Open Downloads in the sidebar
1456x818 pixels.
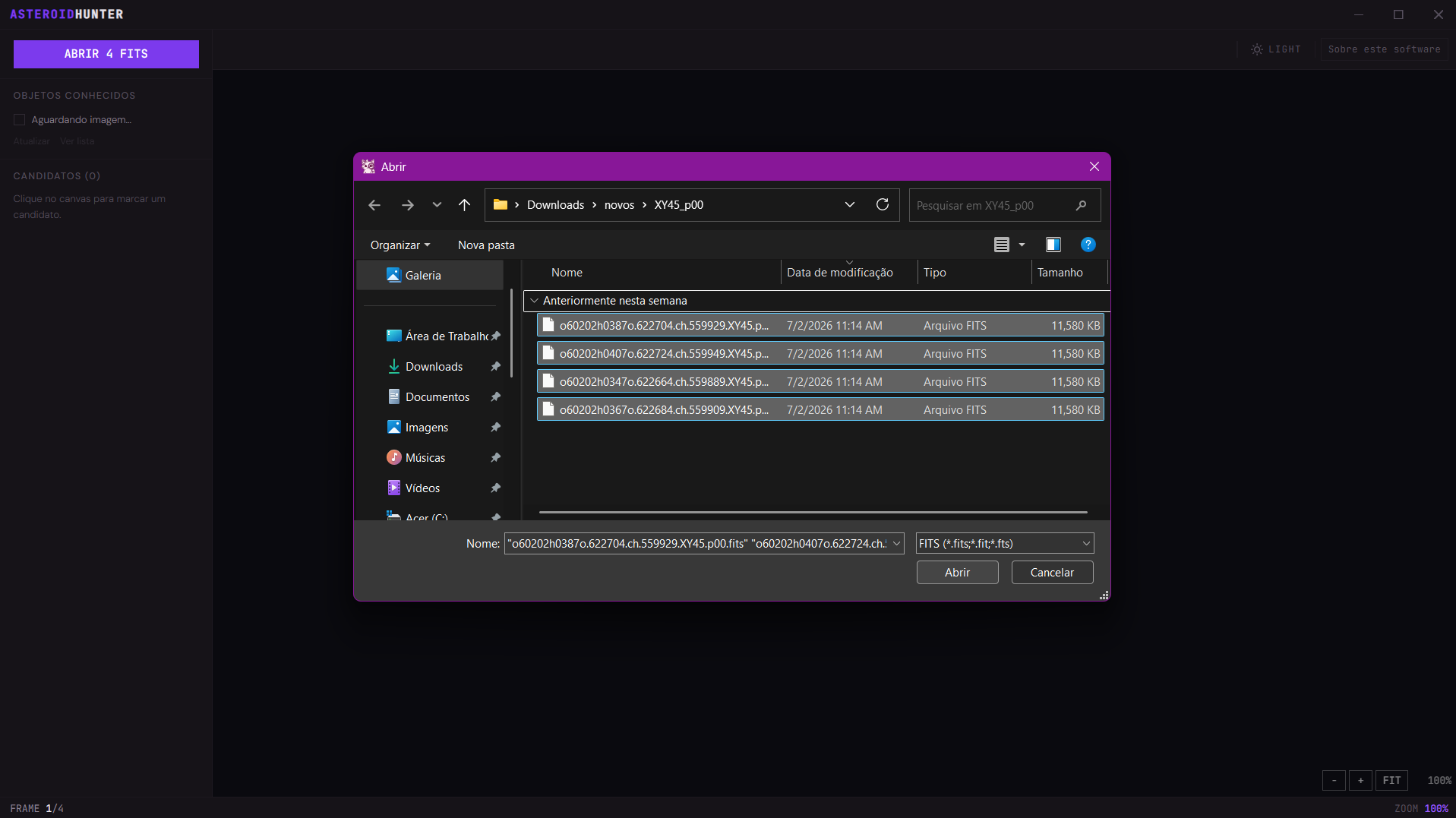coord(434,366)
